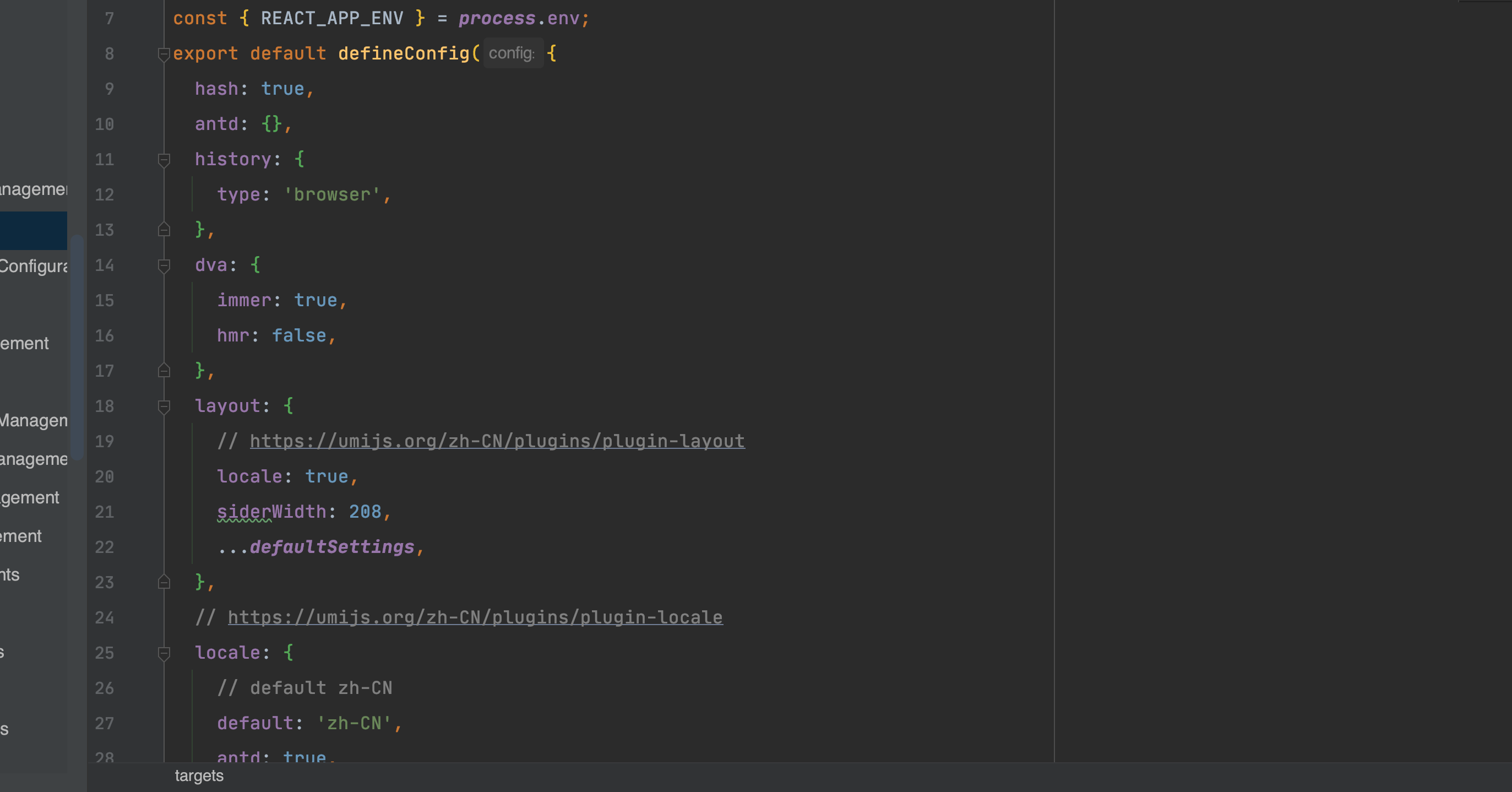
Task: Click process.env on line 7
Action: click(519, 18)
